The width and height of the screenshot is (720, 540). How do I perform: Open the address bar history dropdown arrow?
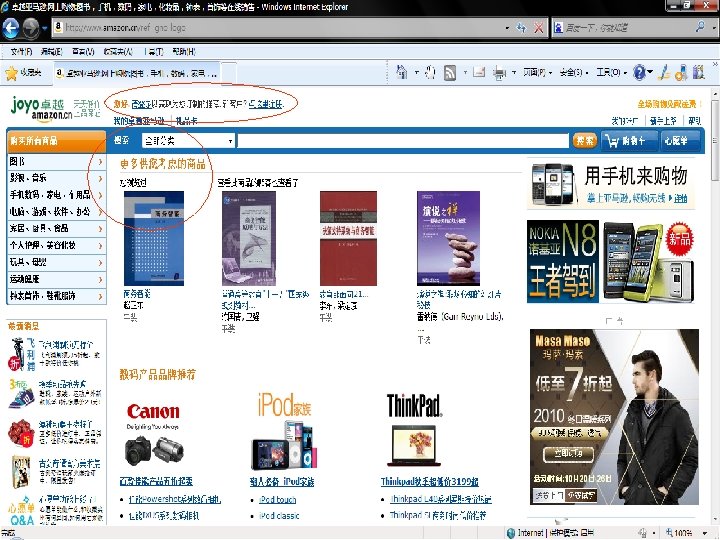click(507, 28)
